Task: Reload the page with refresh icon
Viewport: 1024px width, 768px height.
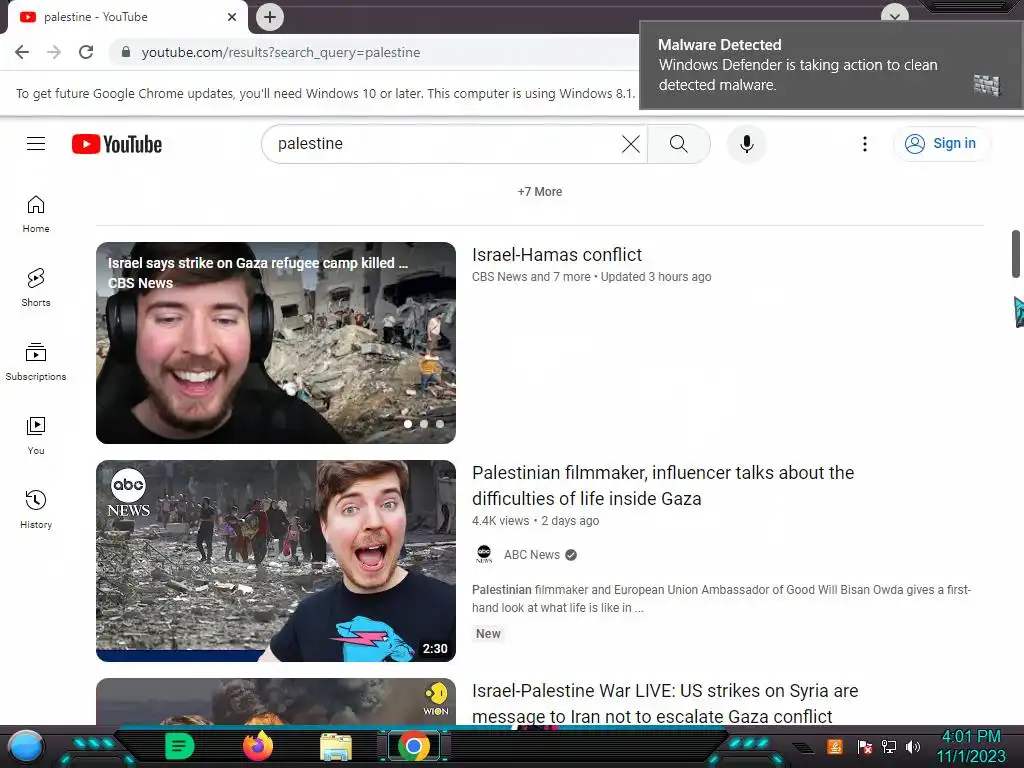Action: [86, 52]
